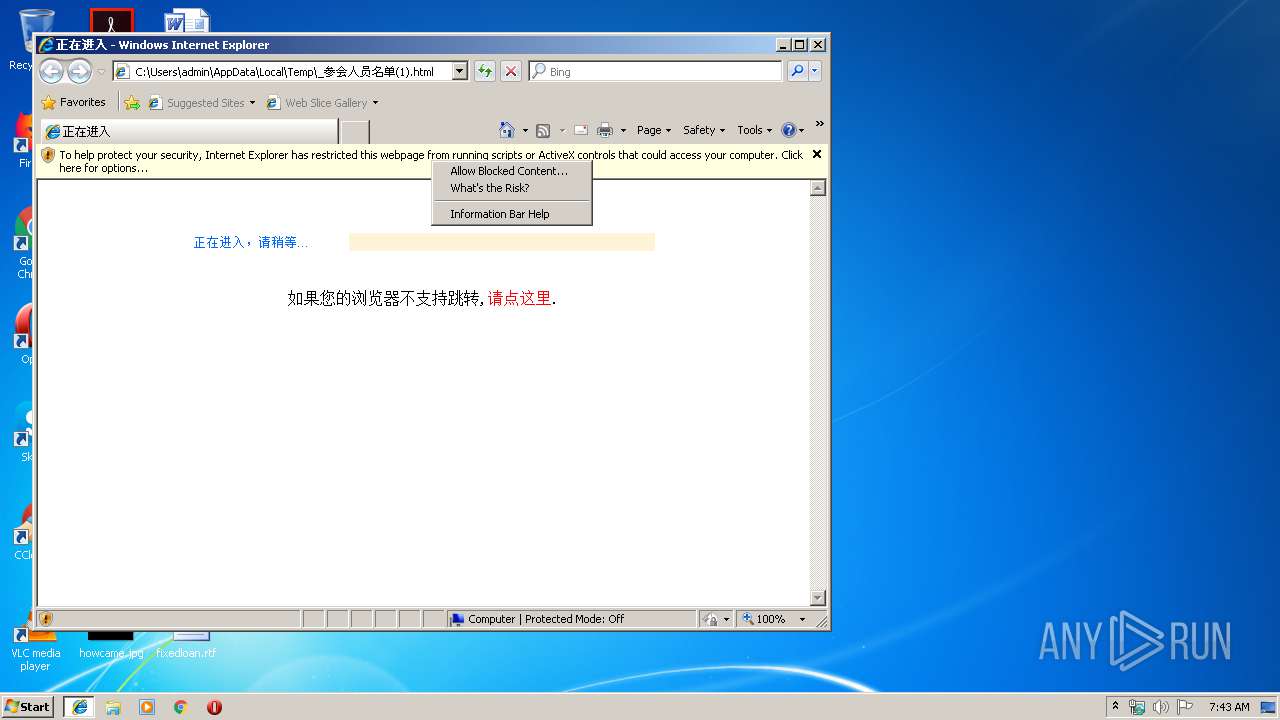Viewport: 1280px width, 720px height.
Task: Expand the Home button dropdown arrow
Action: tap(525, 131)
